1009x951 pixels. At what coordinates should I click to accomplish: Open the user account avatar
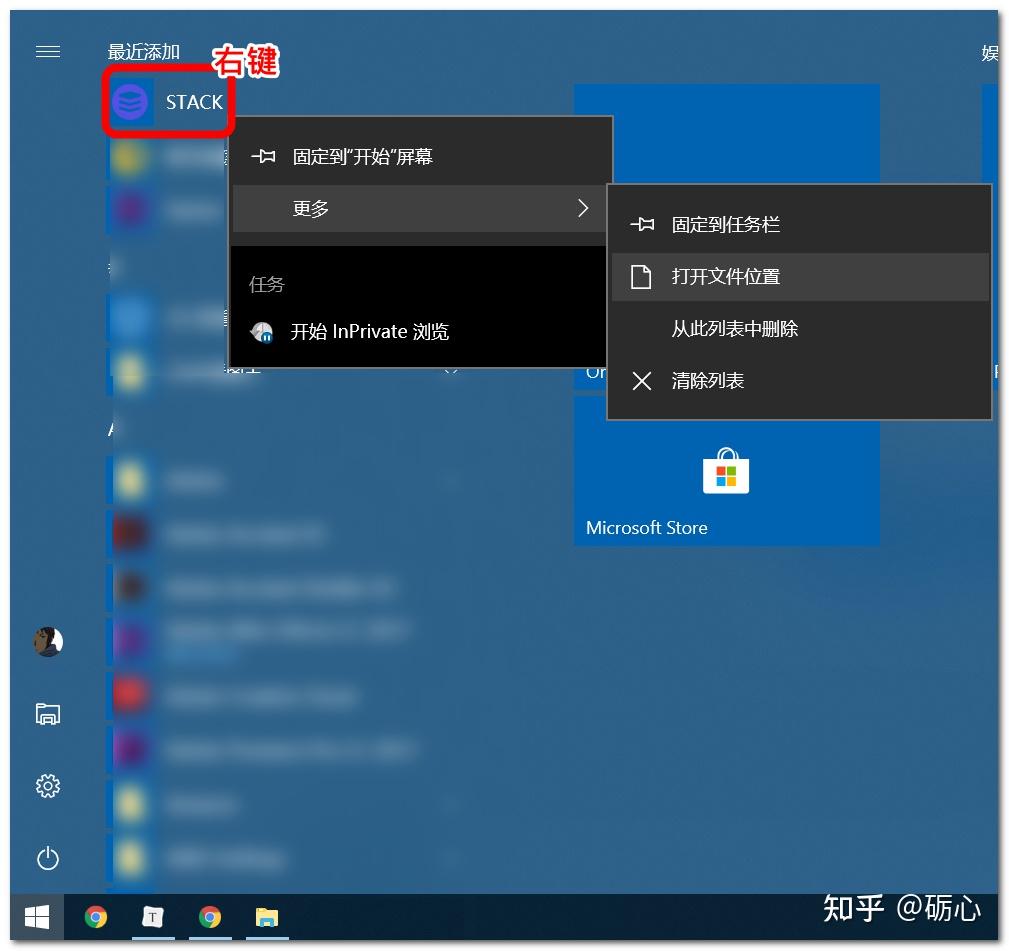click(48, 642)
